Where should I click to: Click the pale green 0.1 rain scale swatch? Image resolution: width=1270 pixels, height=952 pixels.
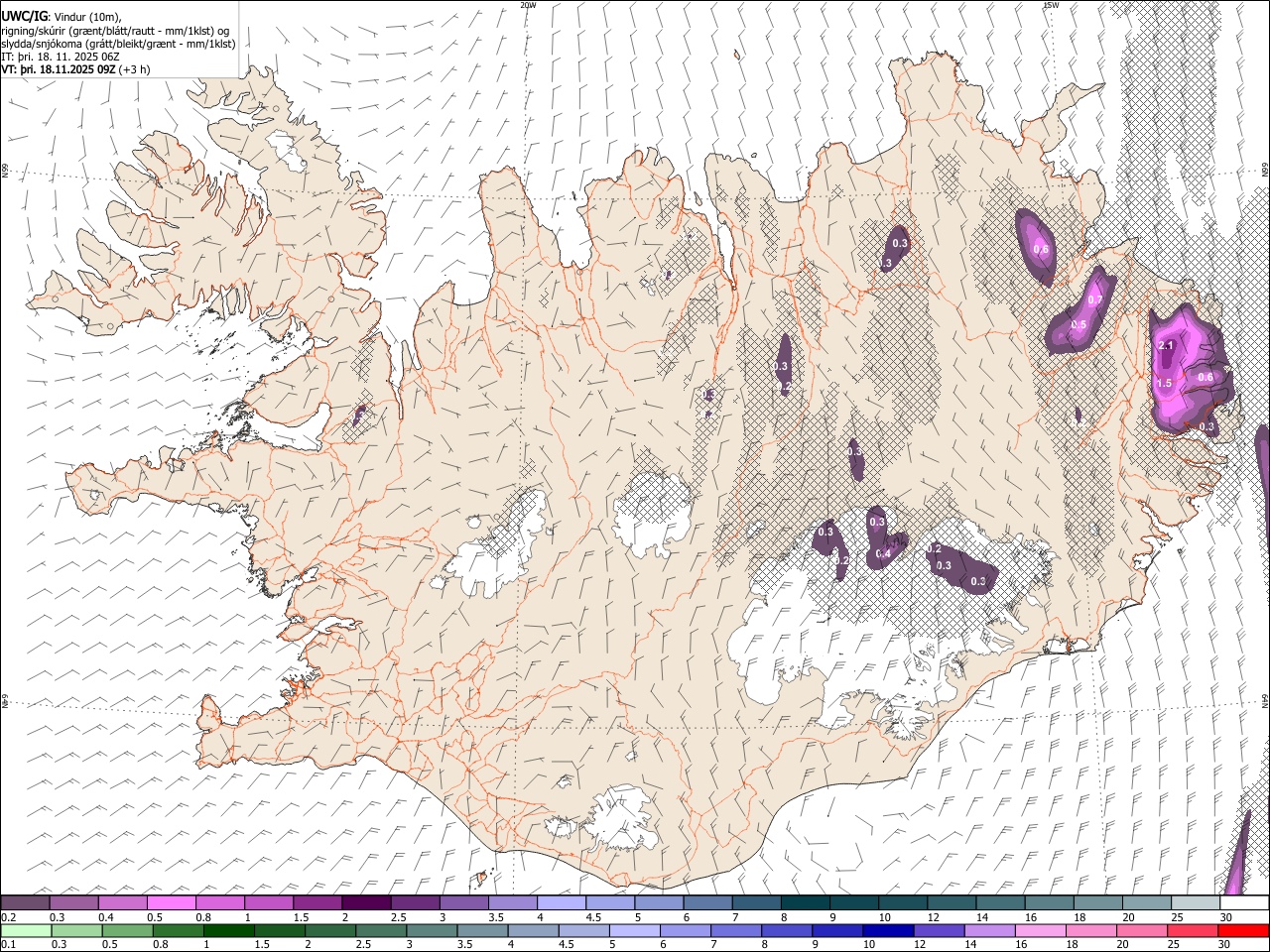pyautogui.click(x=25, y=930)
